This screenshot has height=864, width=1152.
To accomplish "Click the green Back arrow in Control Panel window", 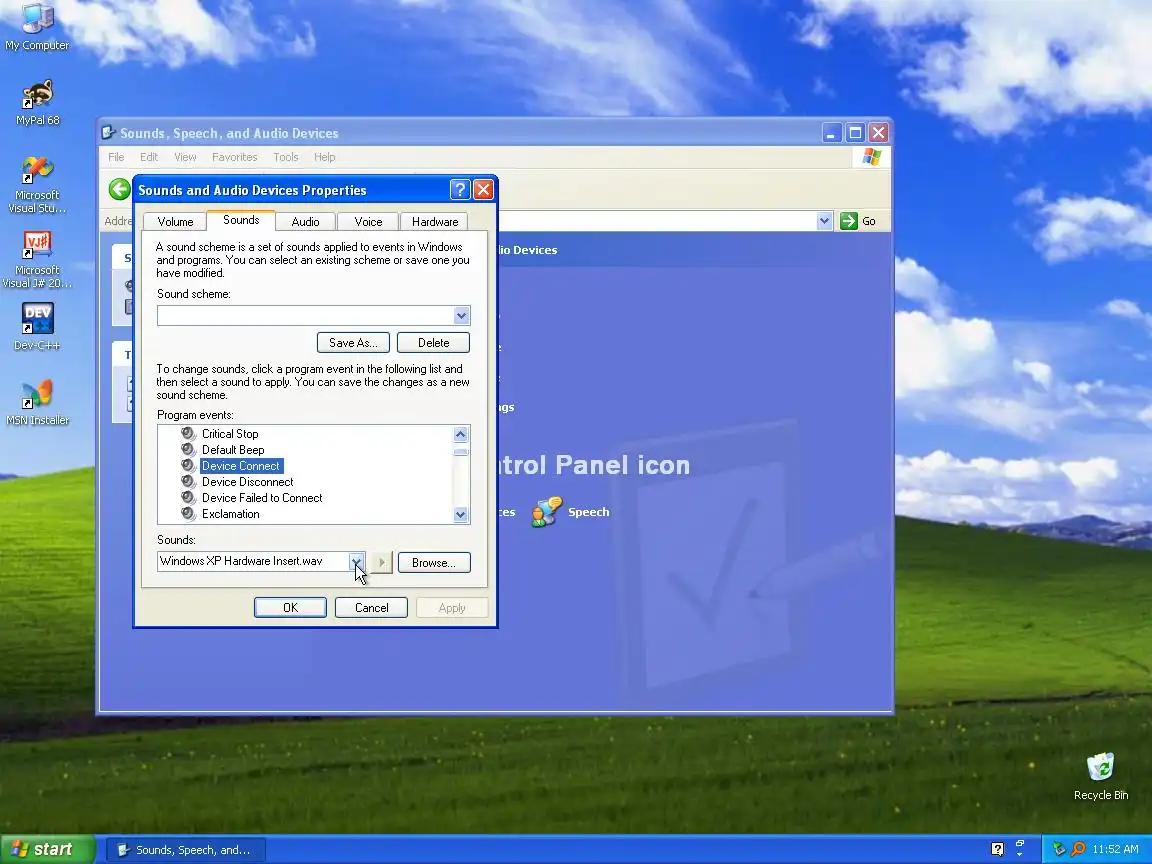I will tap(119, 190).
